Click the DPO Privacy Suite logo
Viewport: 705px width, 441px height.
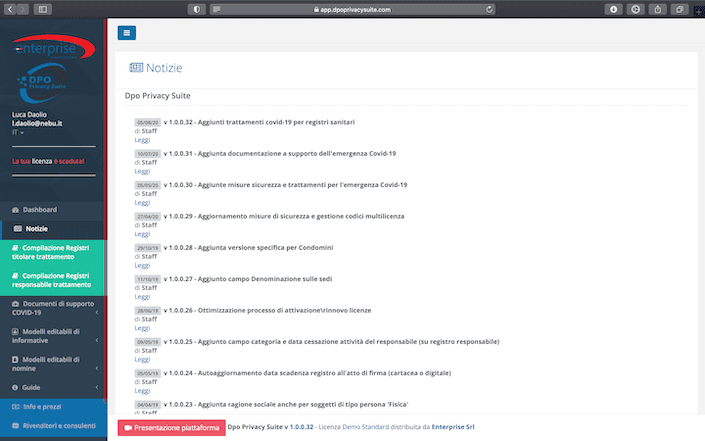pos(42,83)
